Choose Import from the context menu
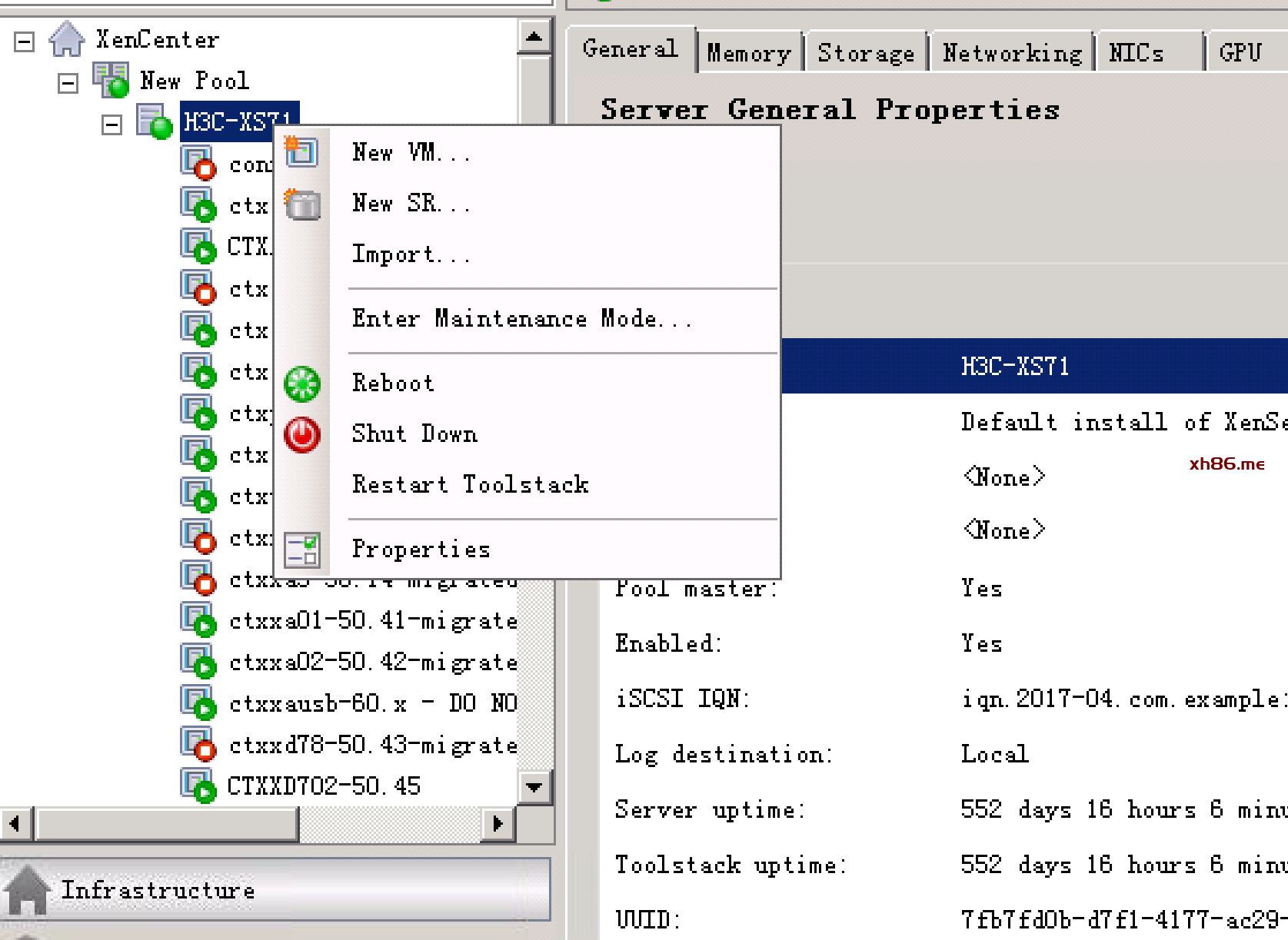This screenshot has height=940, width=1288. (x=410, y=254)
